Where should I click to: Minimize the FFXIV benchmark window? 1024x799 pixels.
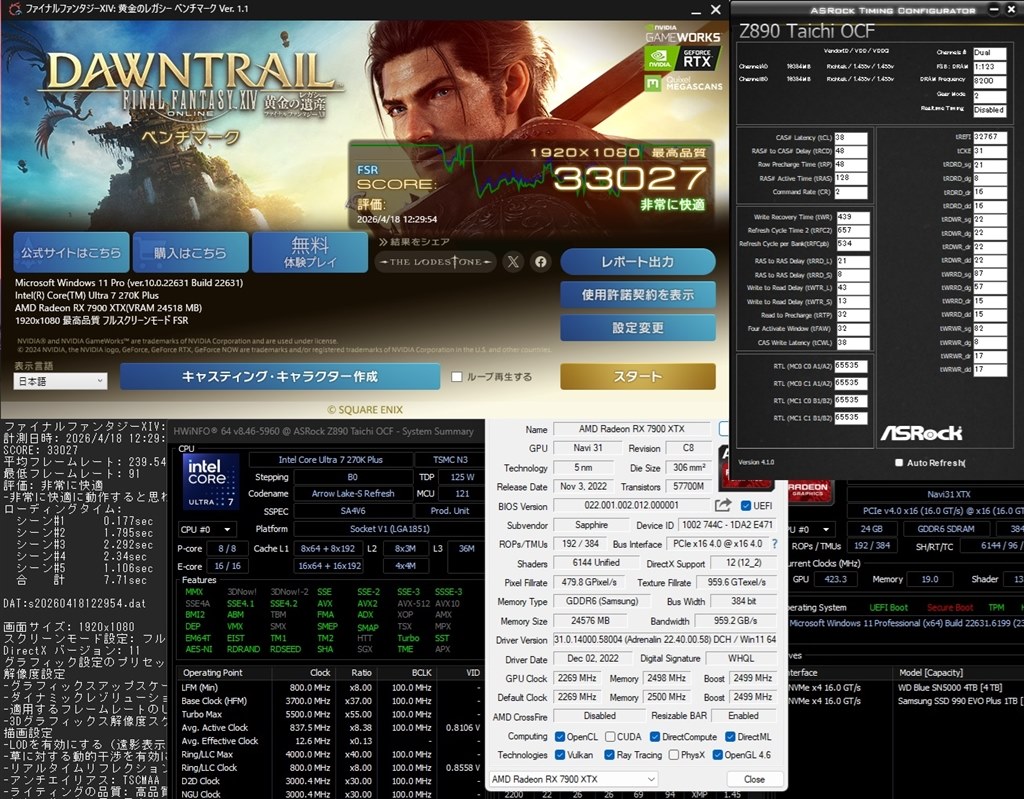(x=696, y=10)
